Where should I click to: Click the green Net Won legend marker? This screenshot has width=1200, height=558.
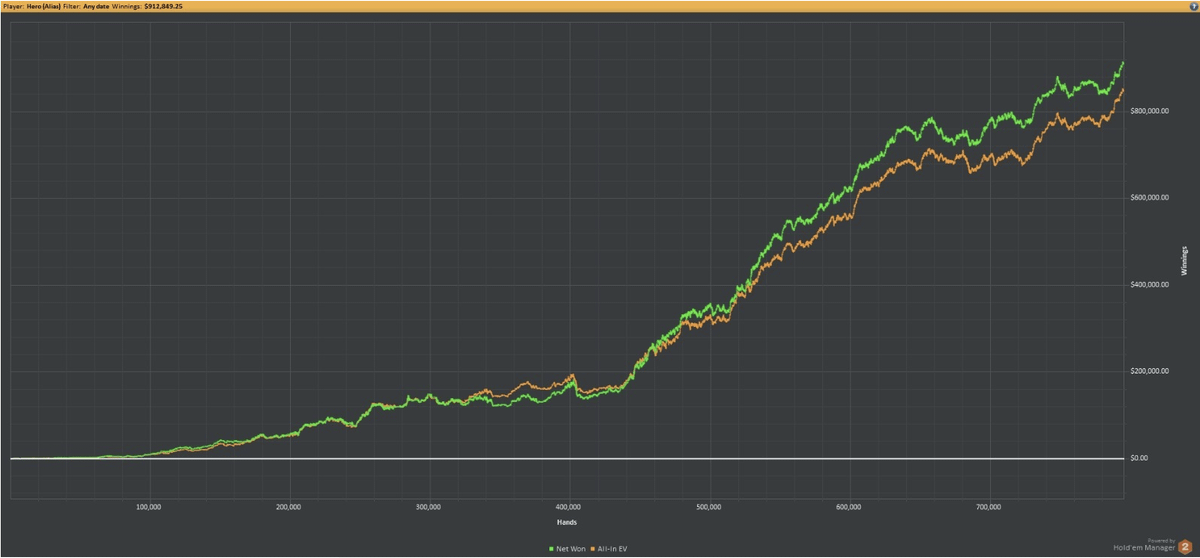(550, 549)
